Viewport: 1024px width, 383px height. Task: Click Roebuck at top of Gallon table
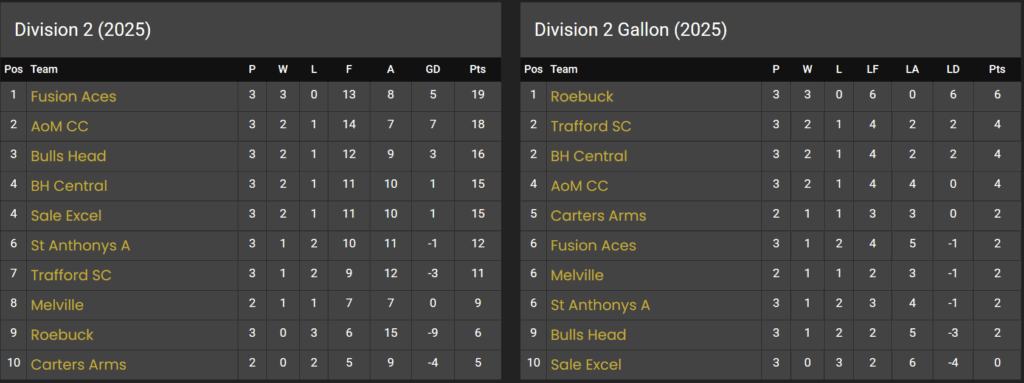point(582,97)
